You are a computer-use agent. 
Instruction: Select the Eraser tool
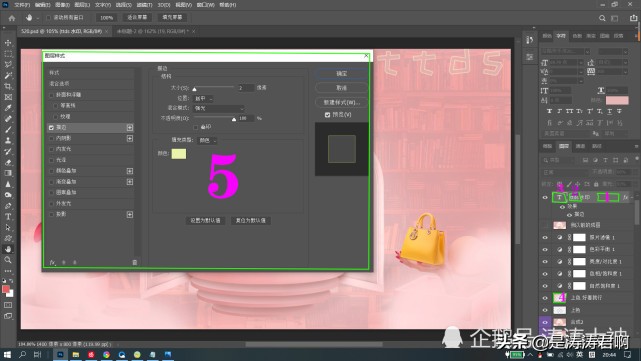(8, 162)
